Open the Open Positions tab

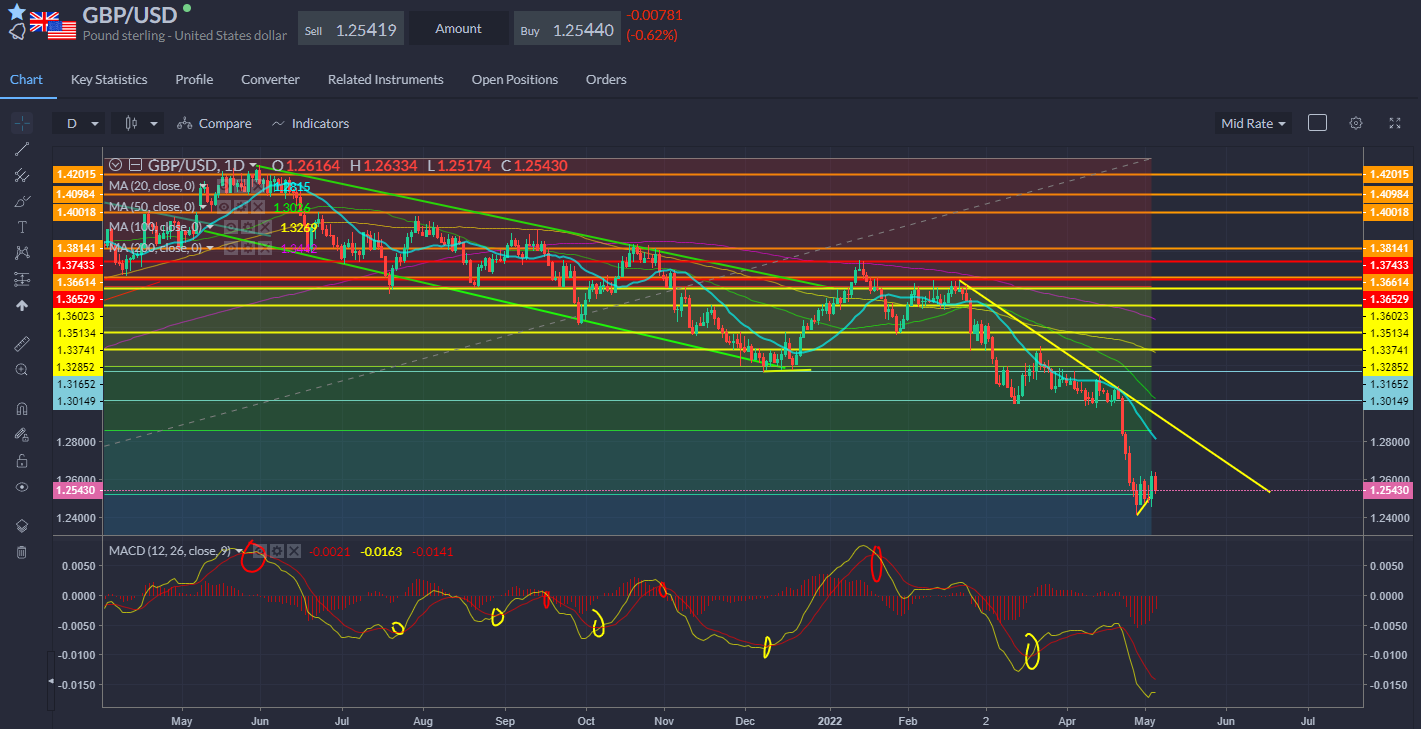(515, 79)
